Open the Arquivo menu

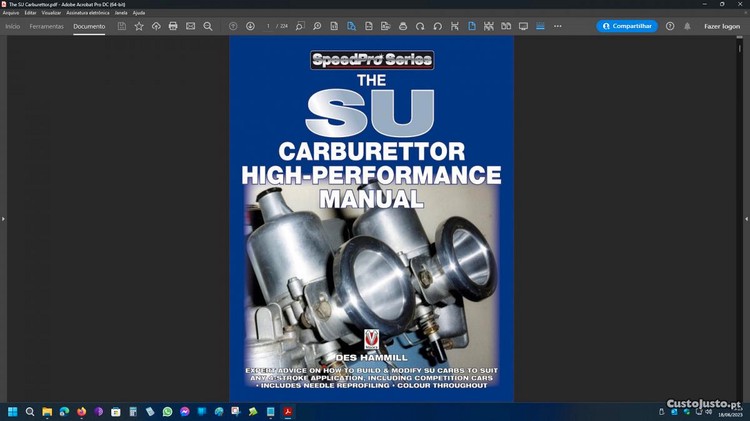coord(11,13)
